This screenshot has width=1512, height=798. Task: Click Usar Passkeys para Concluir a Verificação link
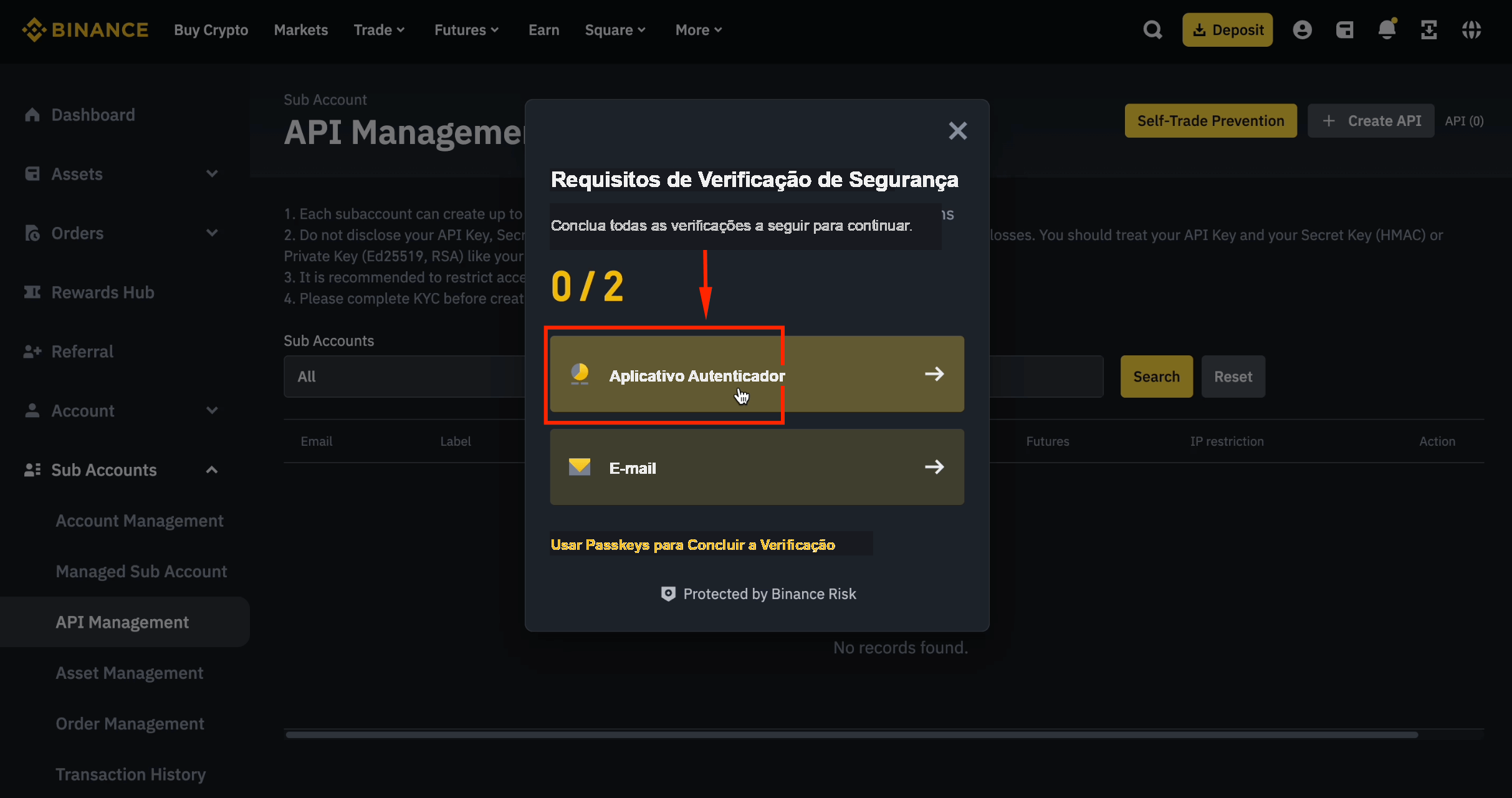(692, 545)
